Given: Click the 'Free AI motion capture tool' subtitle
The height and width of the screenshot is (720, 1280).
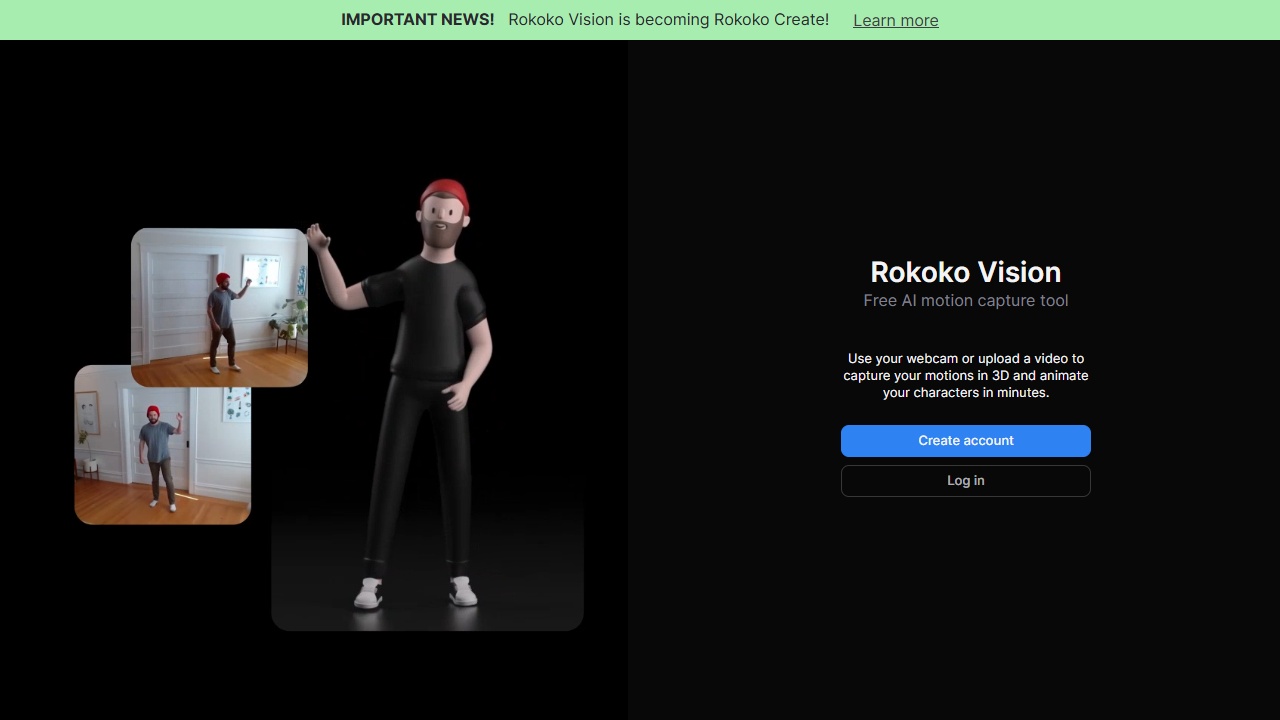Looking at the screenshot, I should pyautogui.click(x=966, y=300).
